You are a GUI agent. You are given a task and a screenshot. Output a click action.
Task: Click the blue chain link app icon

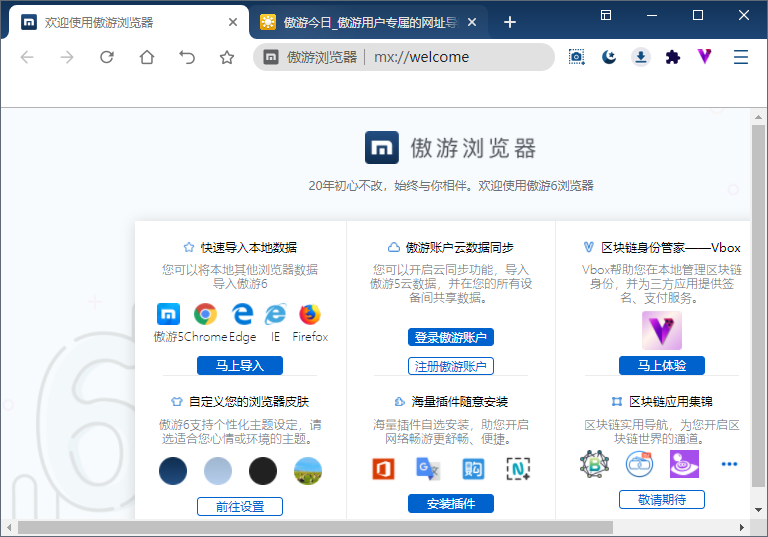pos(639,464)
